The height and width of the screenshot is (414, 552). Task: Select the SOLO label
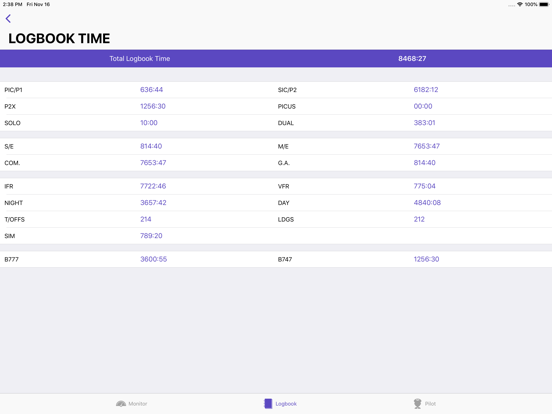coord(12,123)
